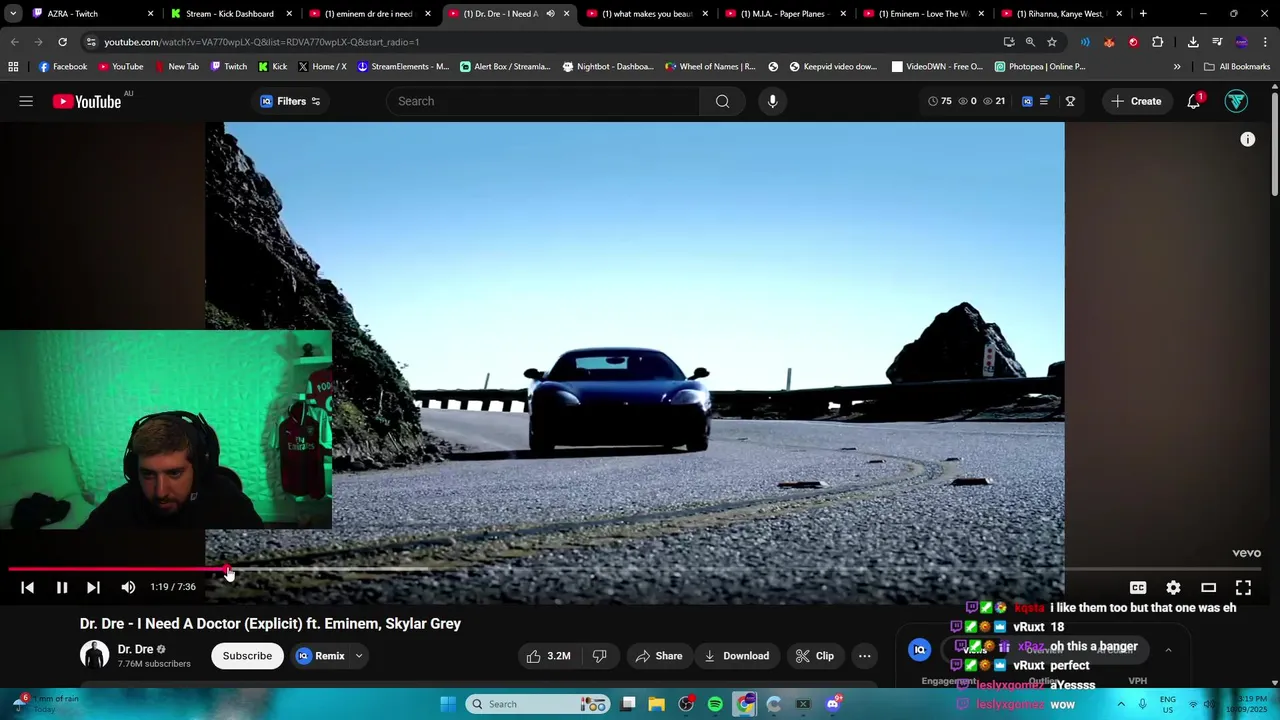Open the YouTube guide hamburger menu
Viewport: 1280px width, 720px height.
point(26,101)
